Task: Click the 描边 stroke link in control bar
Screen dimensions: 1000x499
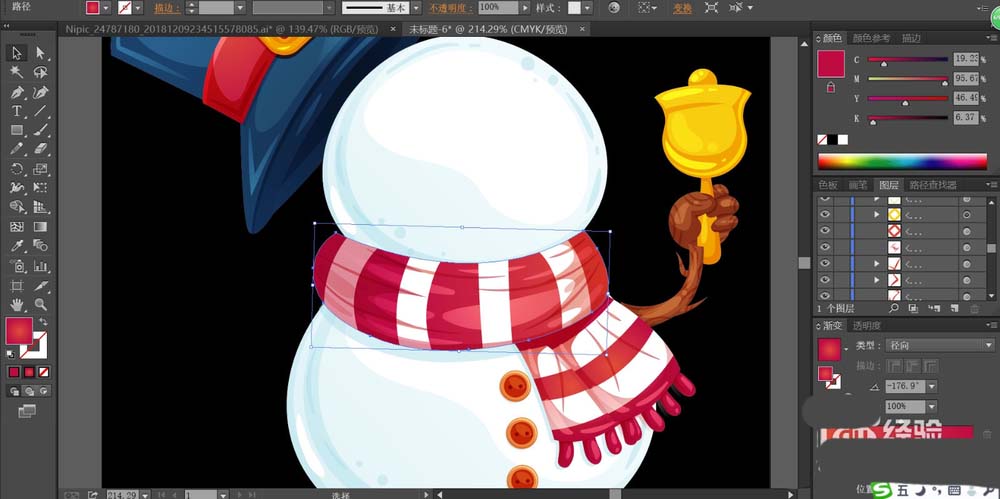Action: click(x=167, y=8)
